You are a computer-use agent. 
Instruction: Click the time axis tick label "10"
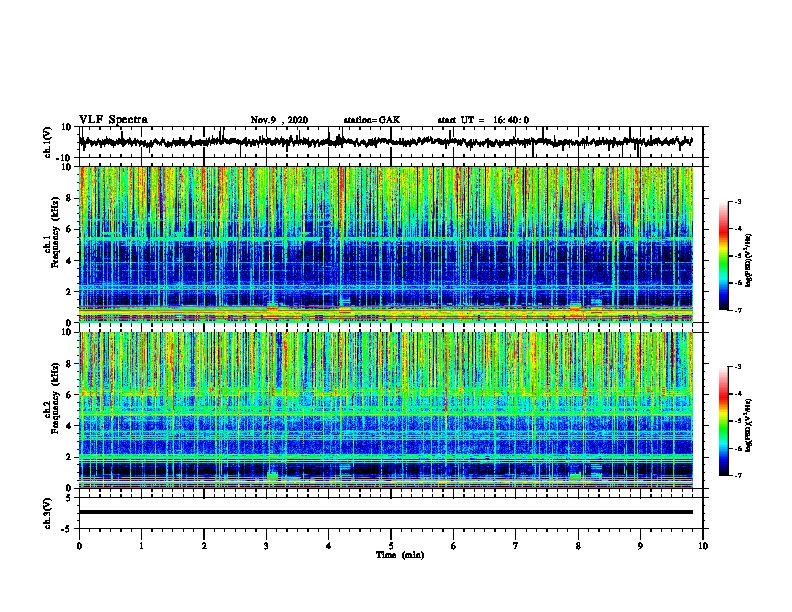point(703,546)
